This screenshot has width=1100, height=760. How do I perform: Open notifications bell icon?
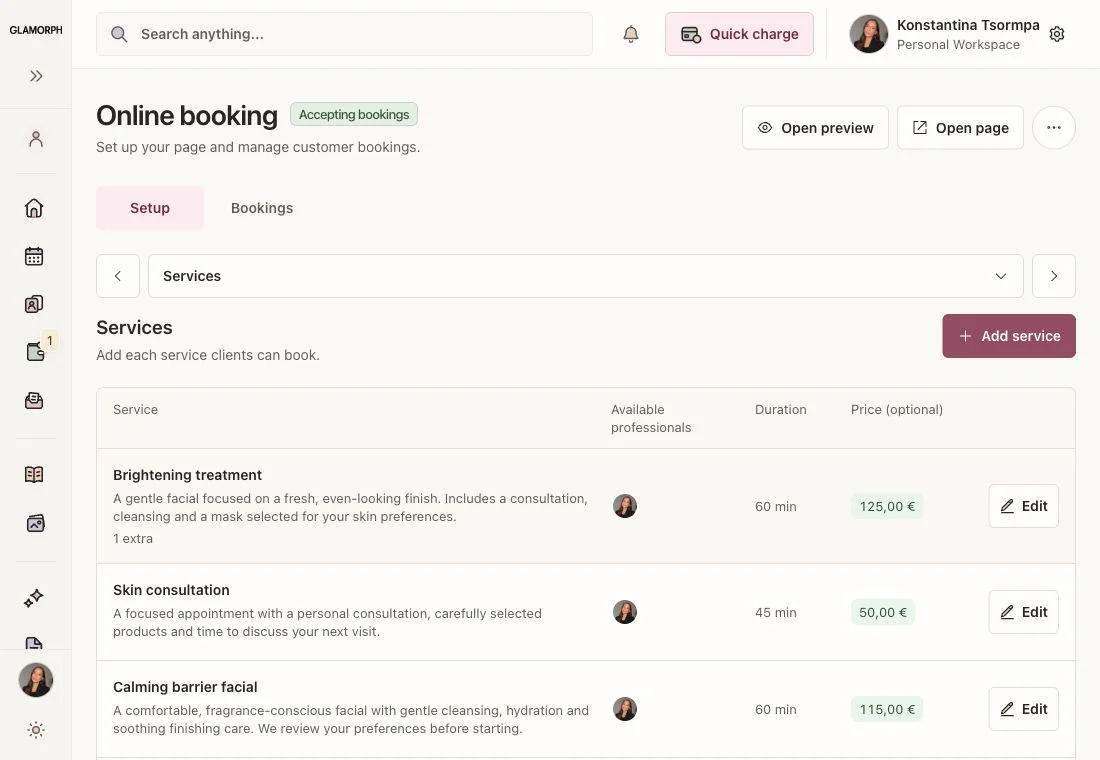click(x=631, y=34)
